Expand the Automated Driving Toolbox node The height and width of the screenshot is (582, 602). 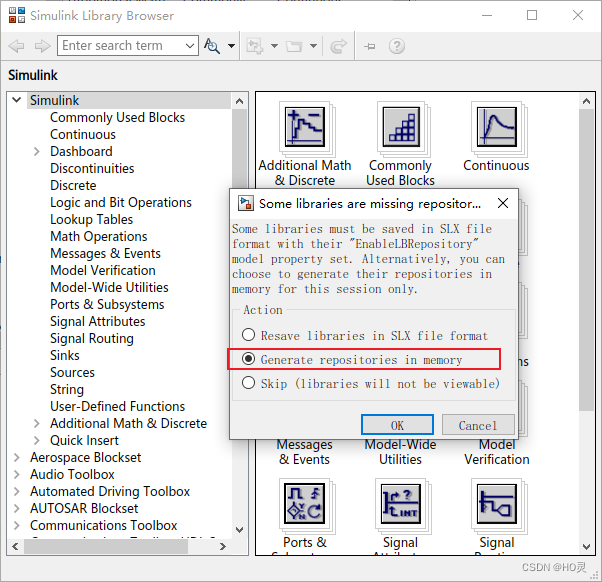[17, 491]
